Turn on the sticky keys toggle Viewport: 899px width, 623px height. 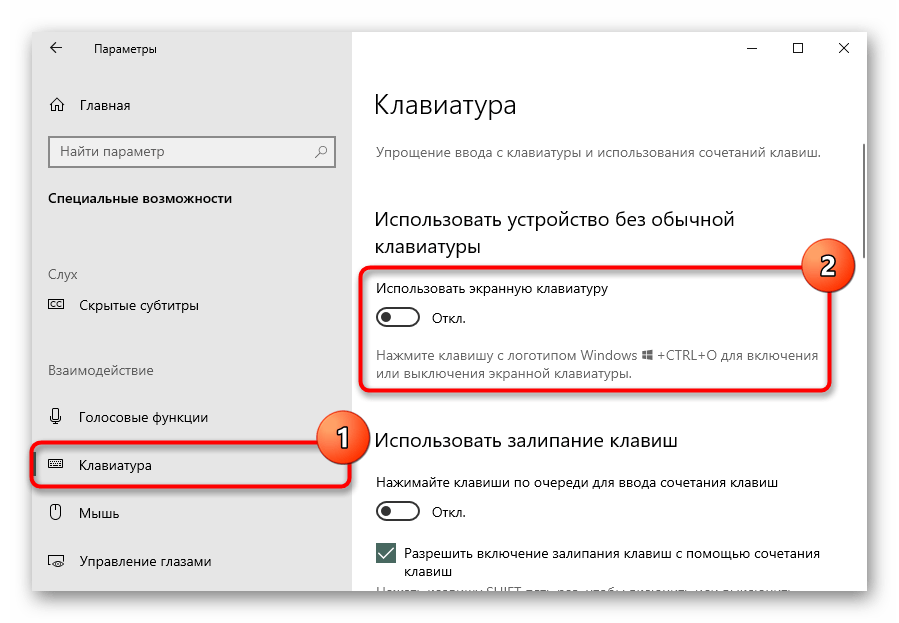pos(397,512)
